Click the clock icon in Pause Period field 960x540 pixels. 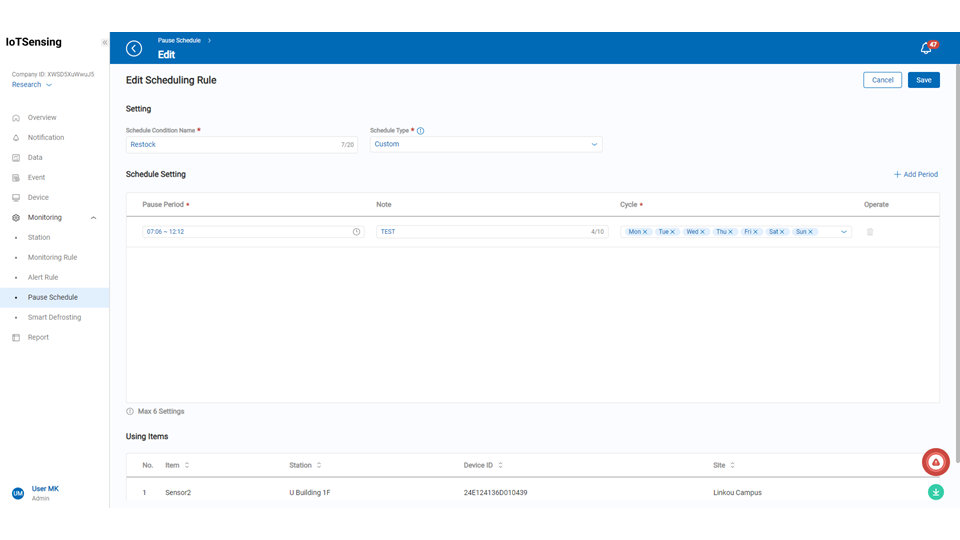point(357,232)
